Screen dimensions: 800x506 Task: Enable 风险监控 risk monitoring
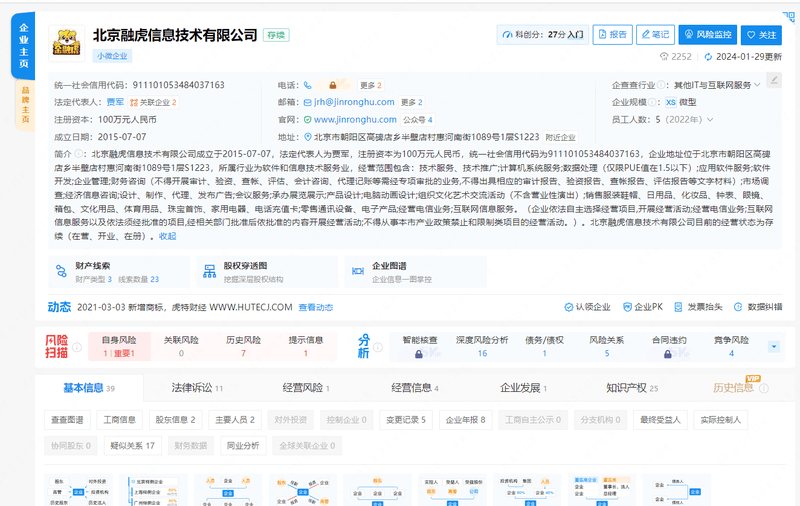(x=708, y=35)
